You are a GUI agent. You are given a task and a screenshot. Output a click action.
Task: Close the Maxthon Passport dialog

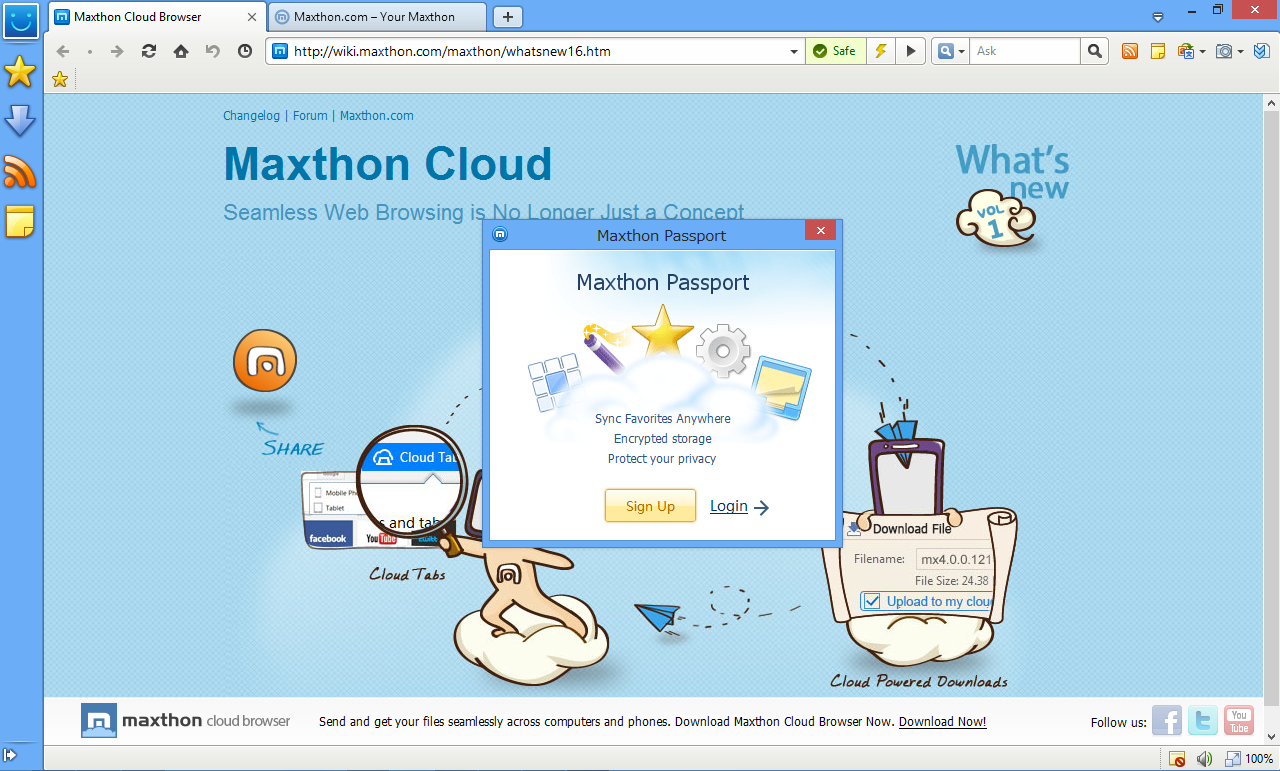pyautogui.click(x=820, y=231)
